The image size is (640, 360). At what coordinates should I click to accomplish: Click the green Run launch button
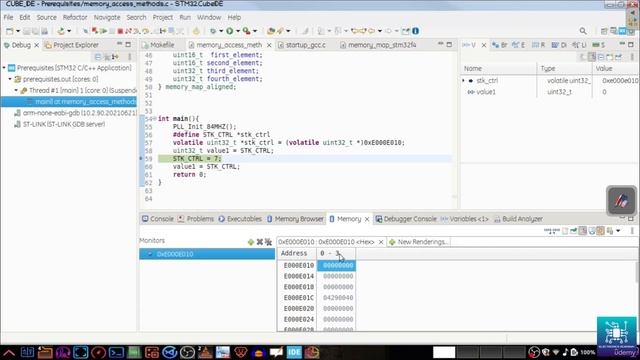pyautogui.click(x=230, y=31)
